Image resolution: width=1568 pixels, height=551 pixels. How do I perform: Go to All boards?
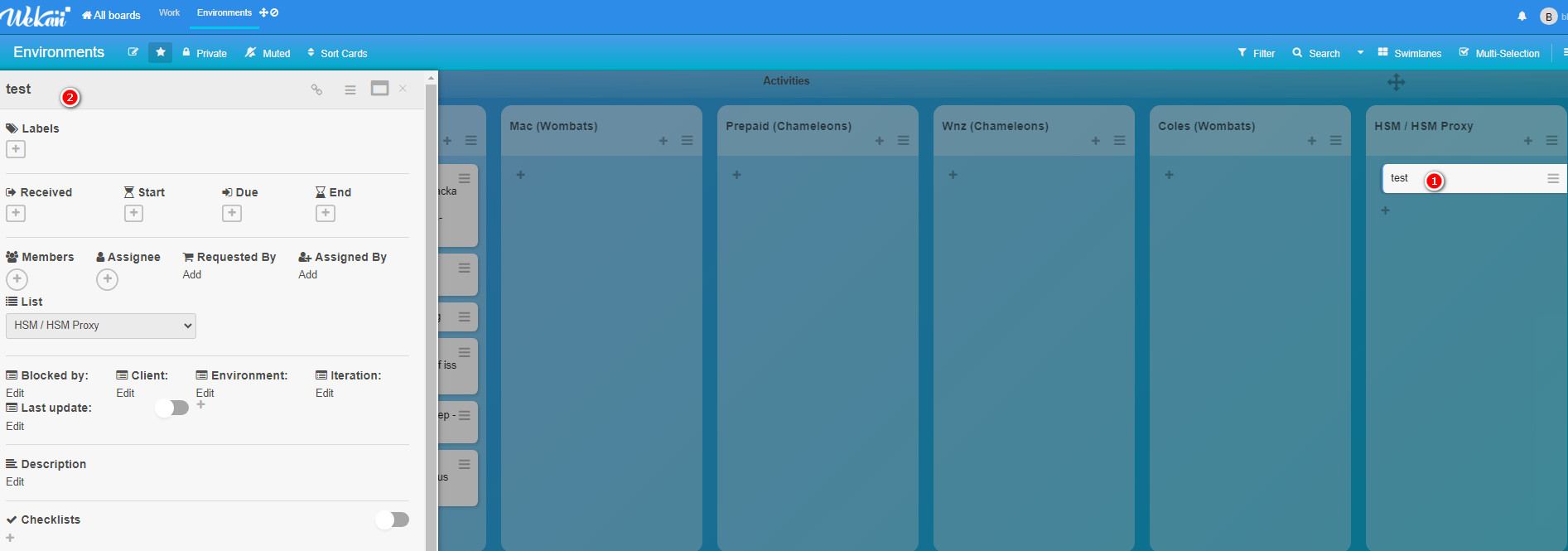tap(111, 15)
